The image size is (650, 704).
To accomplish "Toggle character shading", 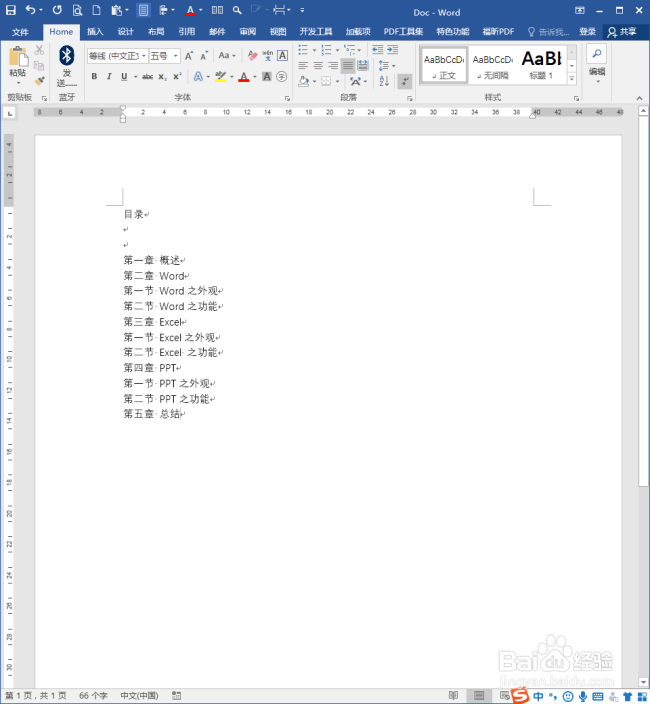I will (x=267, y=77).
